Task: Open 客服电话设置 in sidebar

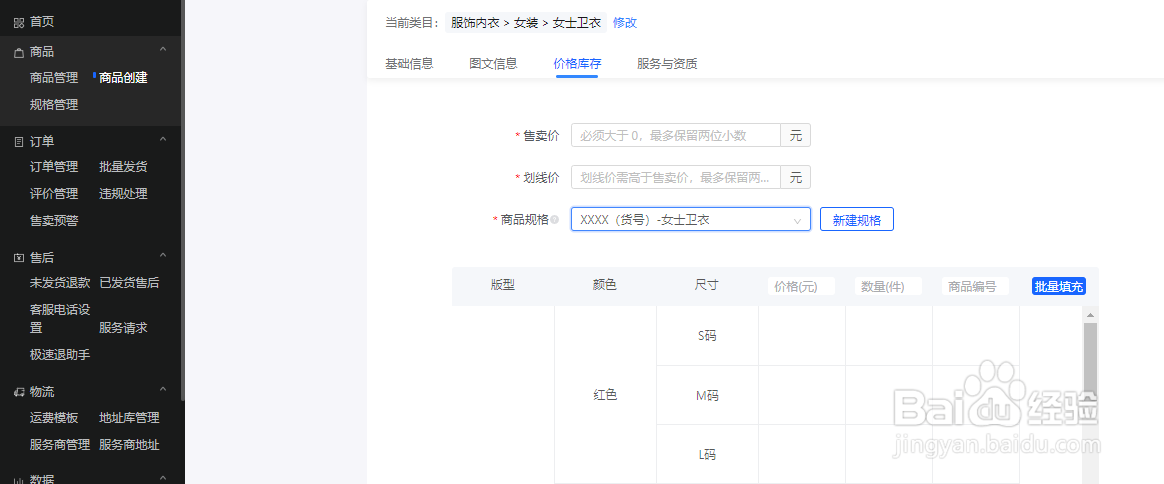Action: [x=60, y=318]
